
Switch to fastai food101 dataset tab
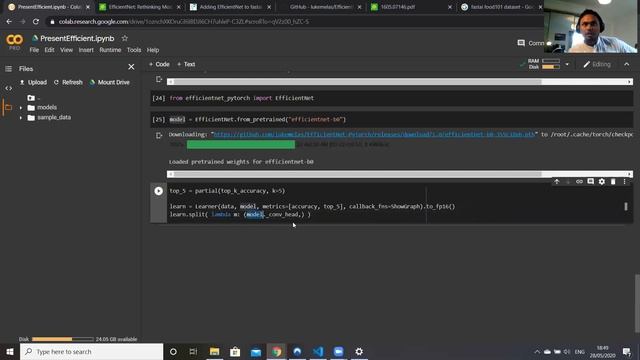point(501,7)
